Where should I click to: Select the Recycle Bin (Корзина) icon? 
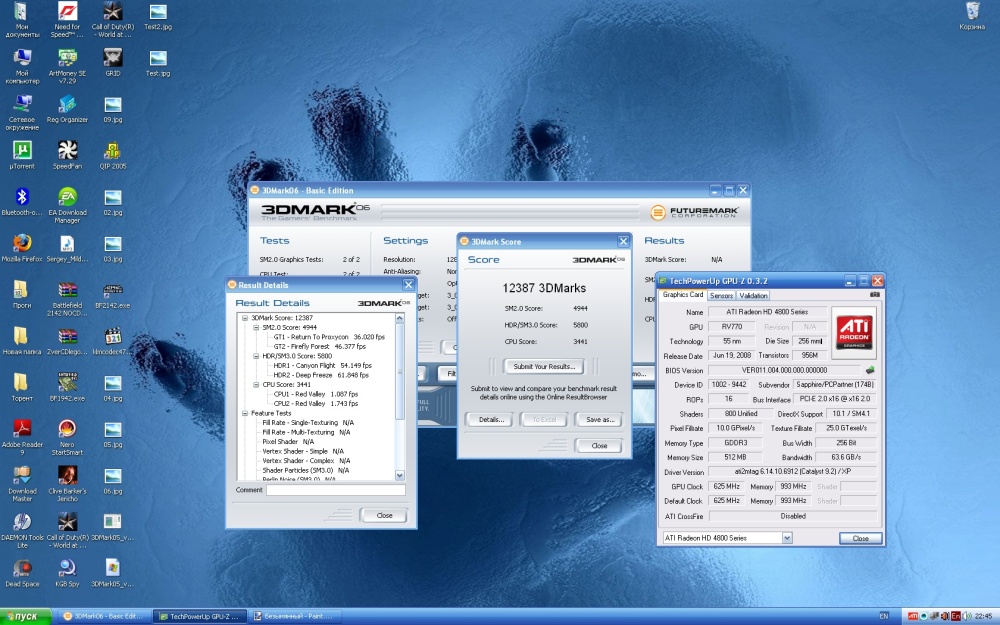pyautogui.click(x=972, y=15)
